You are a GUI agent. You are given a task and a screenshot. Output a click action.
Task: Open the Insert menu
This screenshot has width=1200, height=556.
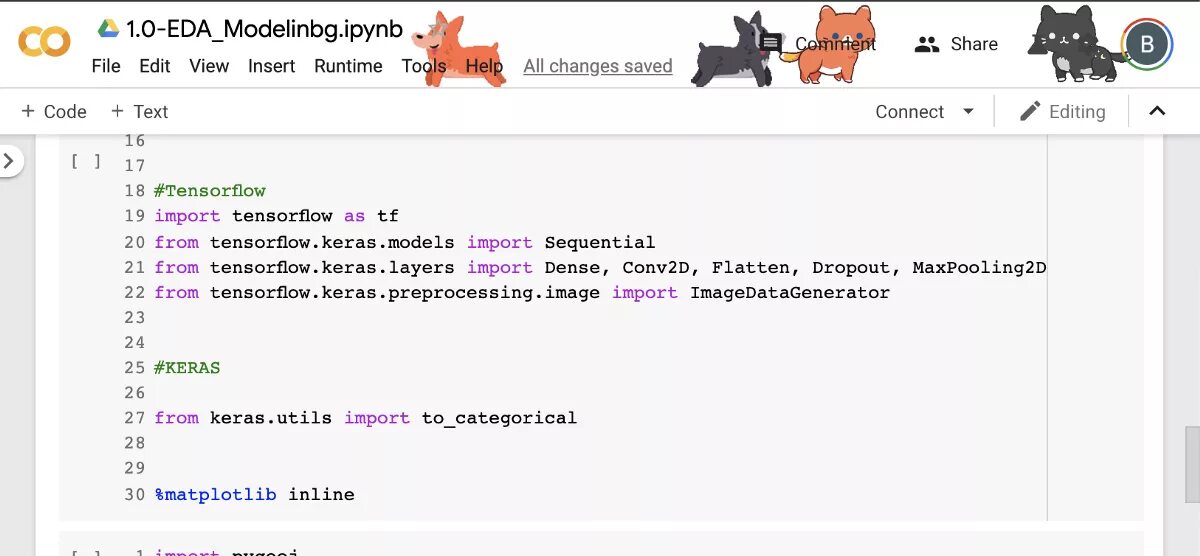point(272,66)
